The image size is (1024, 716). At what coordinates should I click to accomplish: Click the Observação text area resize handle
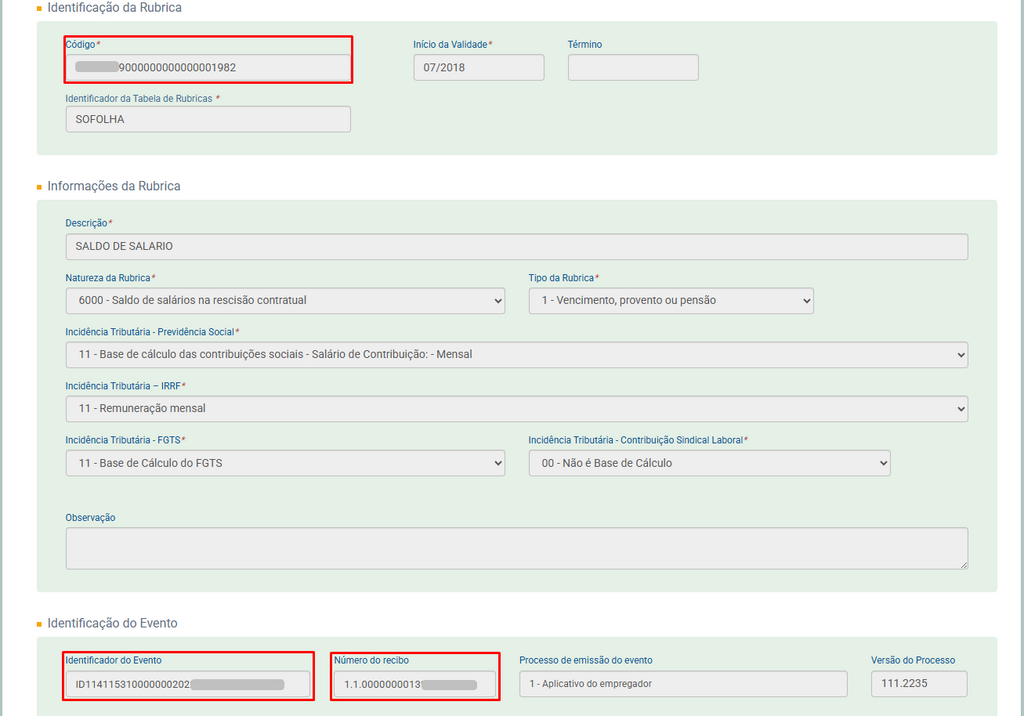(x=963, y=565)
